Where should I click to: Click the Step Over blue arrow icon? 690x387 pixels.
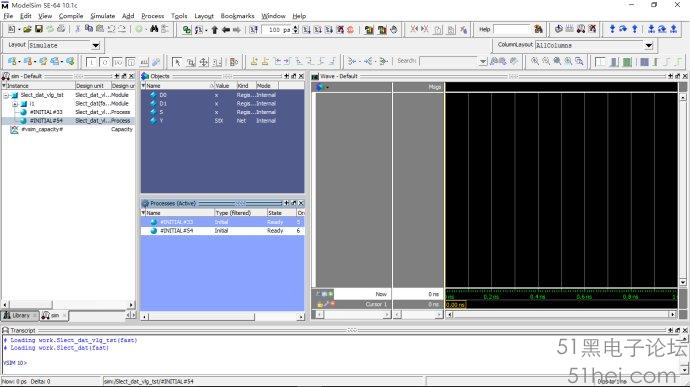point(623,29)
